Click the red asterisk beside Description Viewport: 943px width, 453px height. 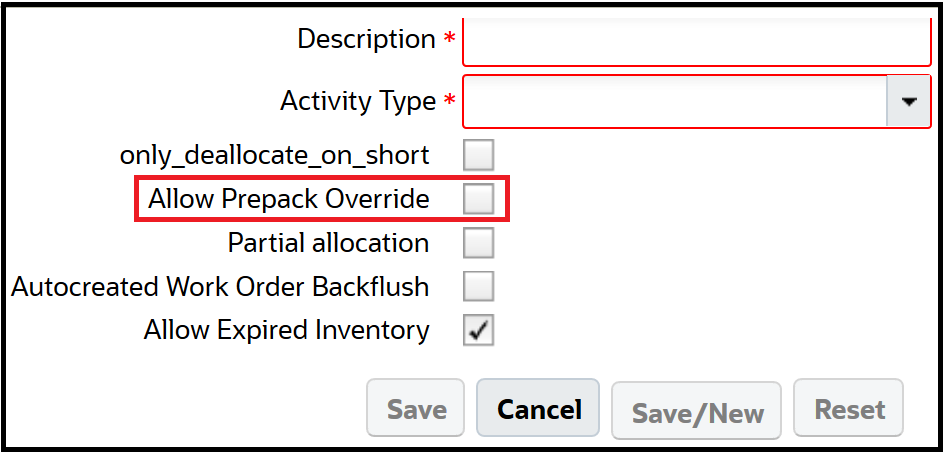449,40
